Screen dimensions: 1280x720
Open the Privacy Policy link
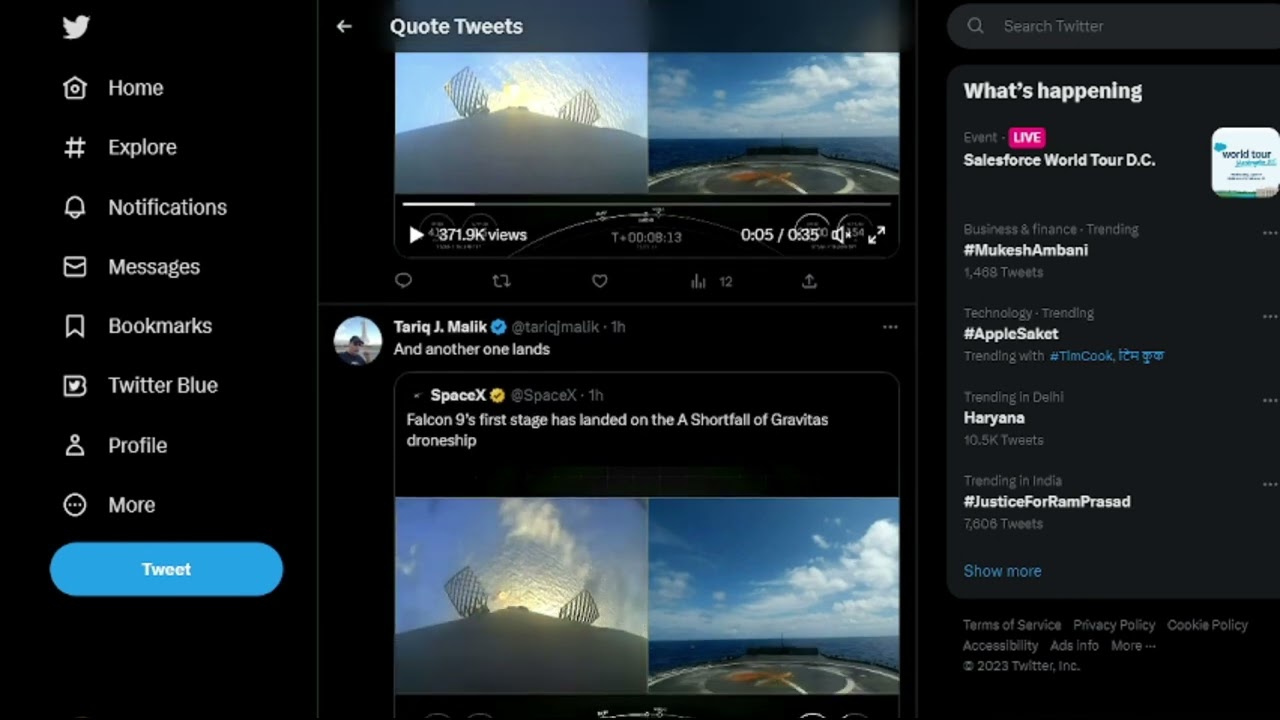point(1114,625)
